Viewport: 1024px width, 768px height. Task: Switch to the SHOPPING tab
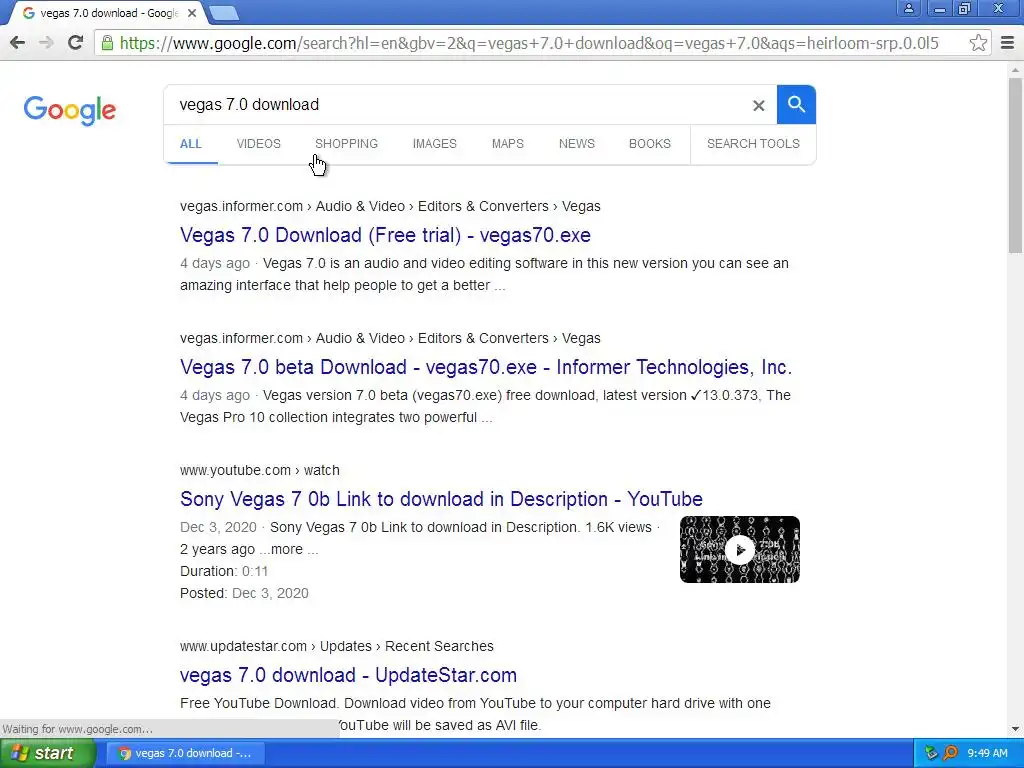coord(346,144)
